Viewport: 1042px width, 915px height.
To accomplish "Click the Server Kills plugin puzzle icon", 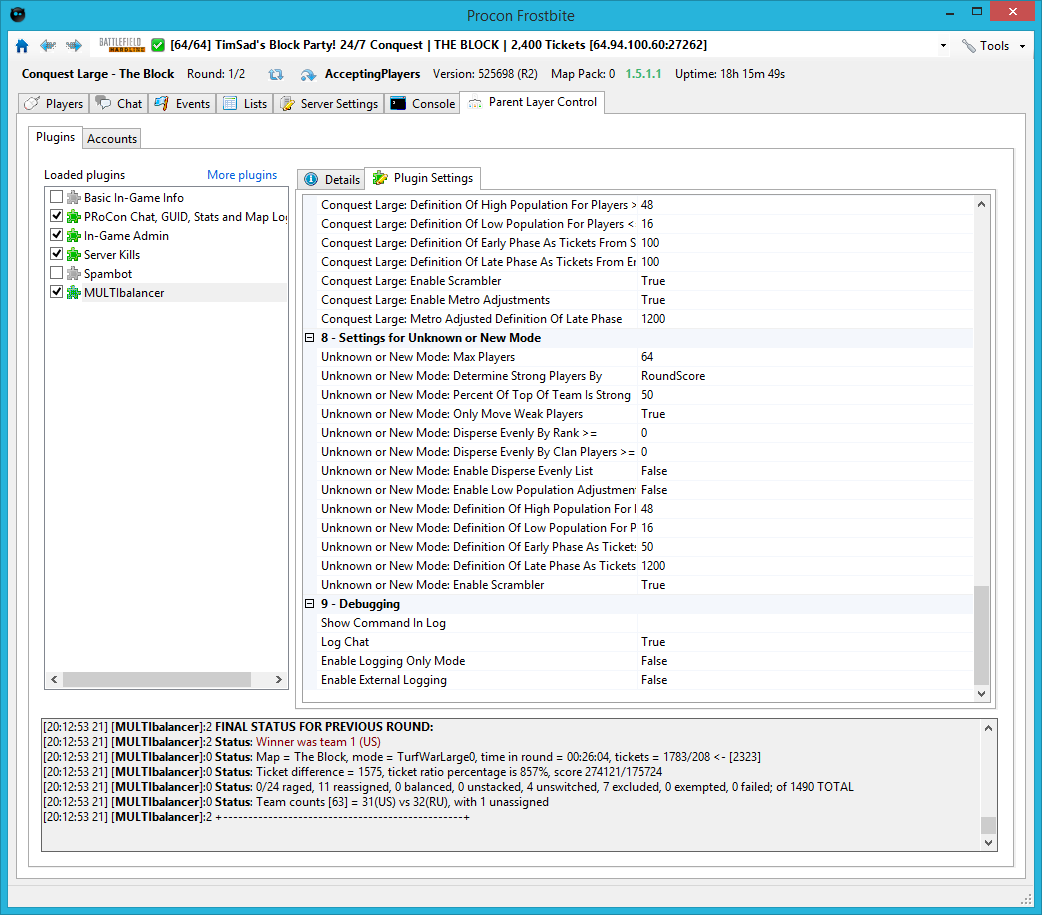I will tap(74, 255).
